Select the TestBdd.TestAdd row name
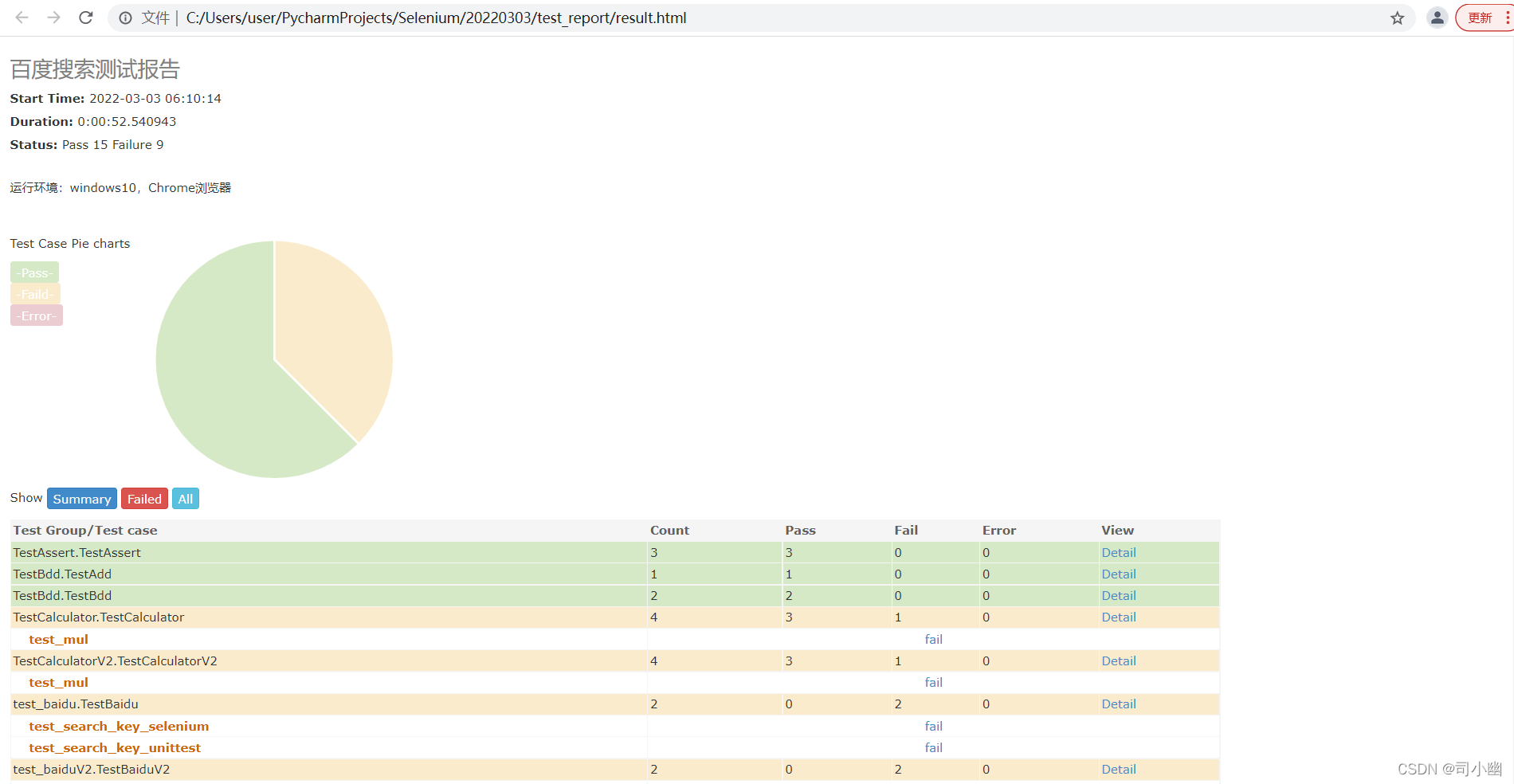 [62, 574]
